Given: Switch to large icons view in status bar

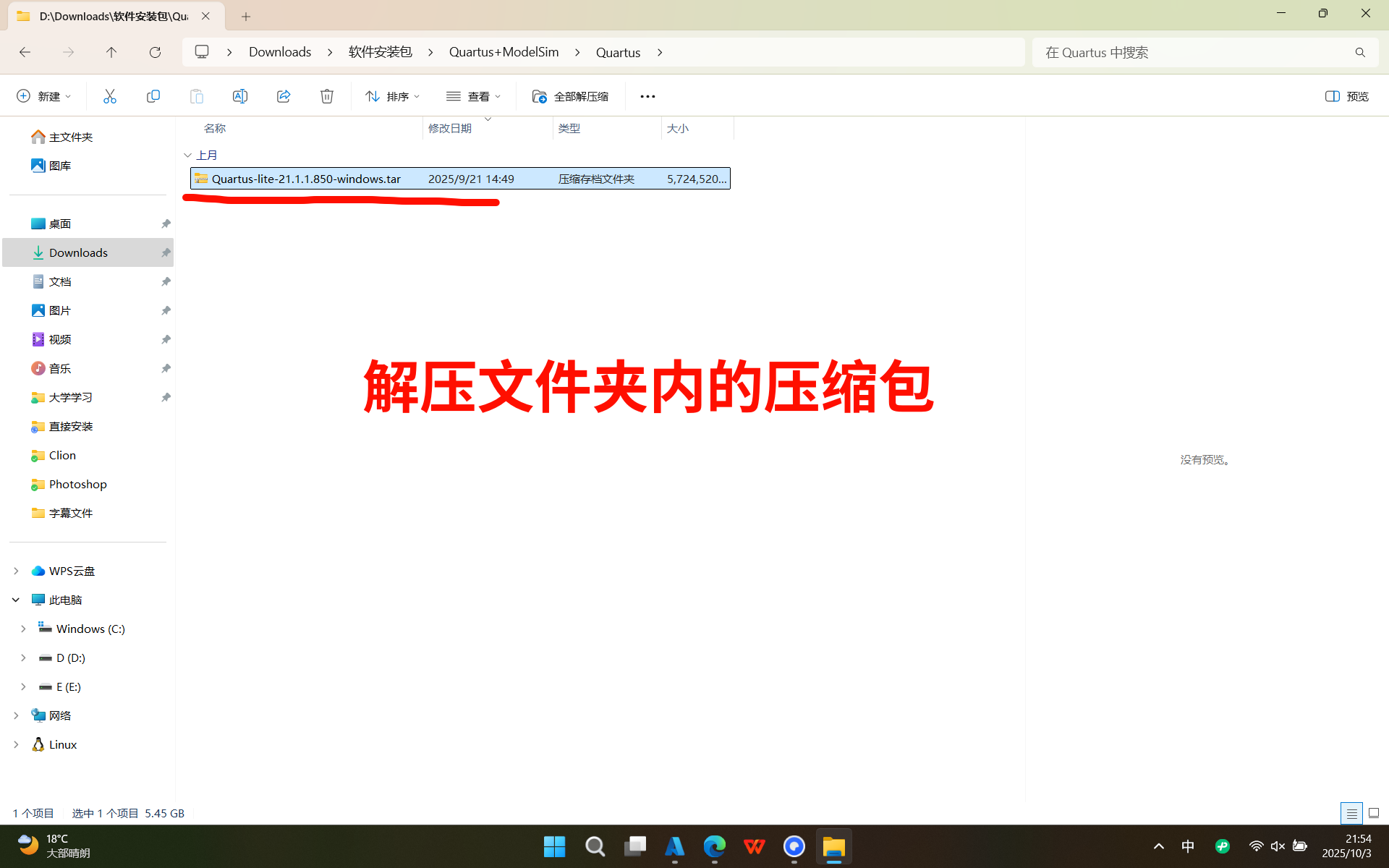Looking at the screenshot, I should (x=1374, y=813).
